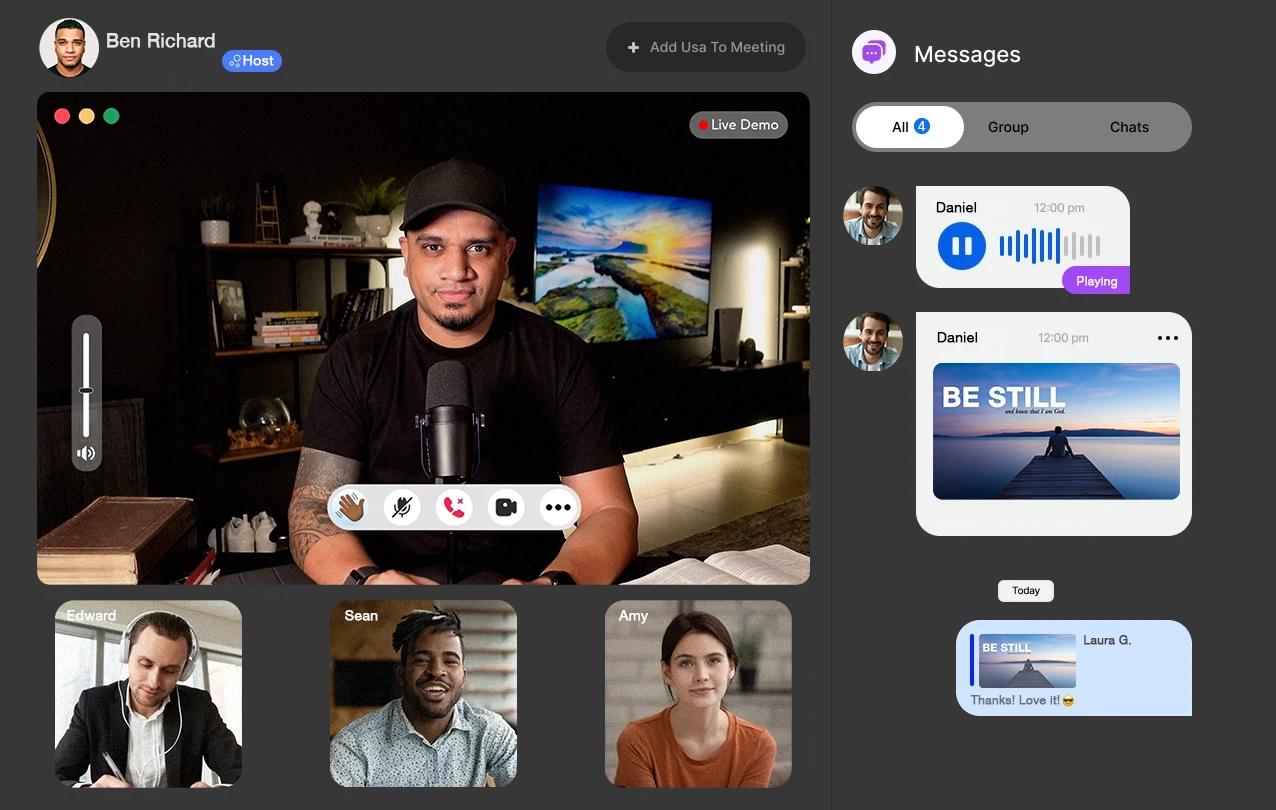1276x810 pixels.
Task: Open more options in call toolbar
Action: 558,508
